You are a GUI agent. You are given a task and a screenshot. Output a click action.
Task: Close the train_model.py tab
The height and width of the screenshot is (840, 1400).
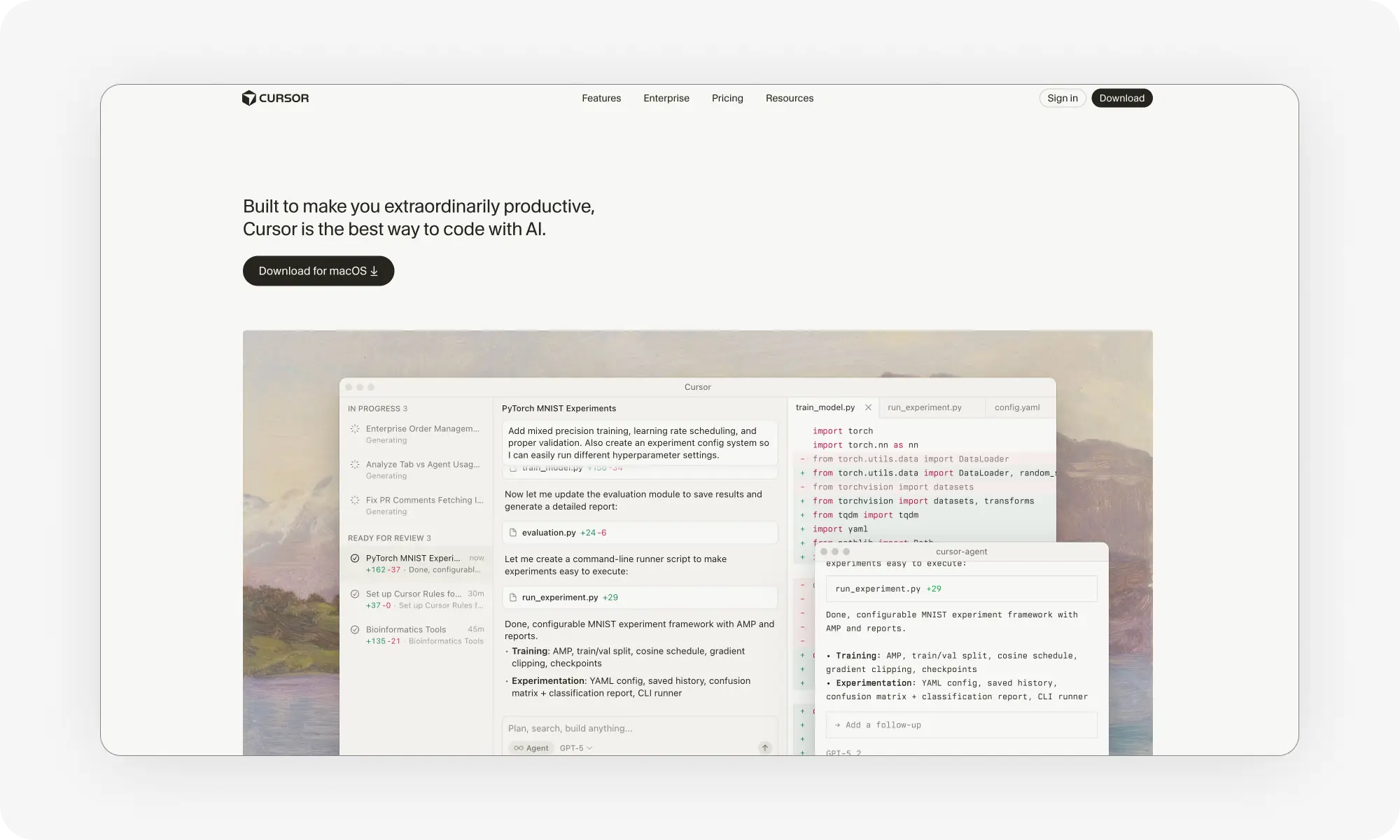[868, 407]
